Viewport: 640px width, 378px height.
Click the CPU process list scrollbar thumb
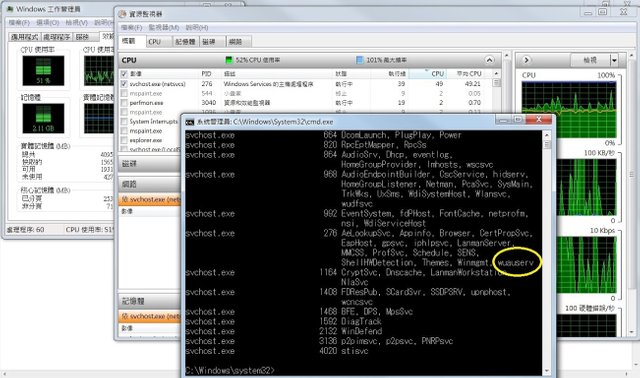pos(496,82)
